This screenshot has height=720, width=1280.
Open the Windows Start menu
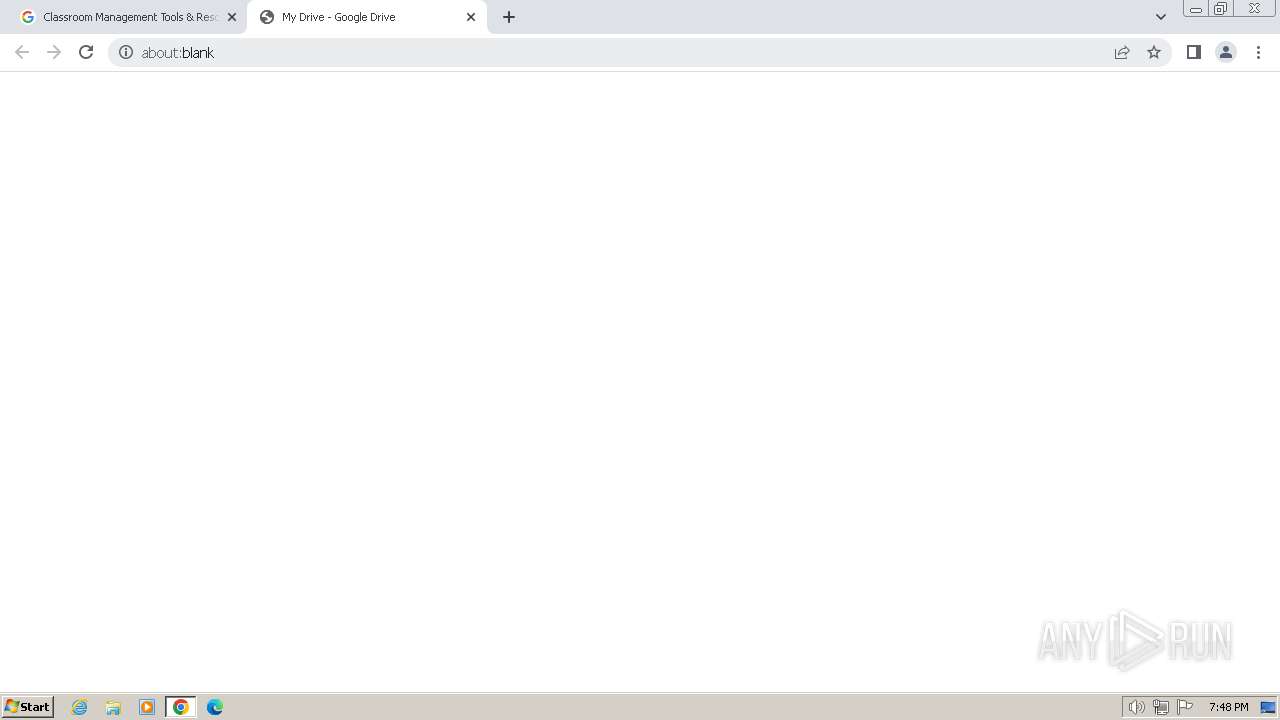tap(28, 707)
